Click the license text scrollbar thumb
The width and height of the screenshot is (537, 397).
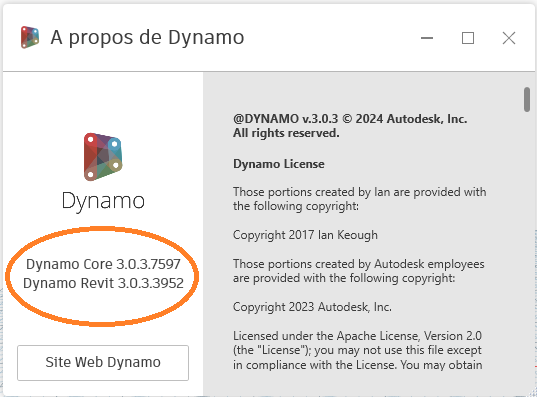tap(527, 99)
